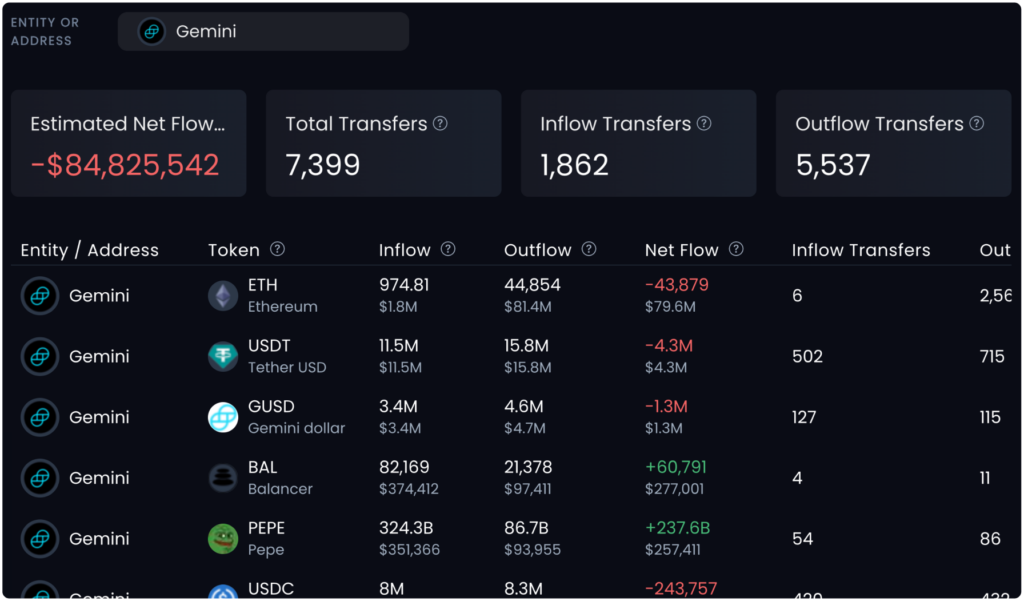Screen dimensions: 1024x601
Task: Click the PEPE inflow transfers count 54
Action: 803,539
